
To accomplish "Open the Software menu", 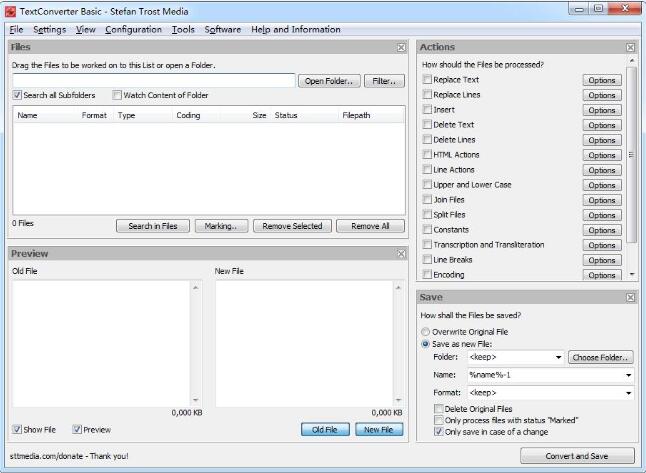I will coord(222,30).
